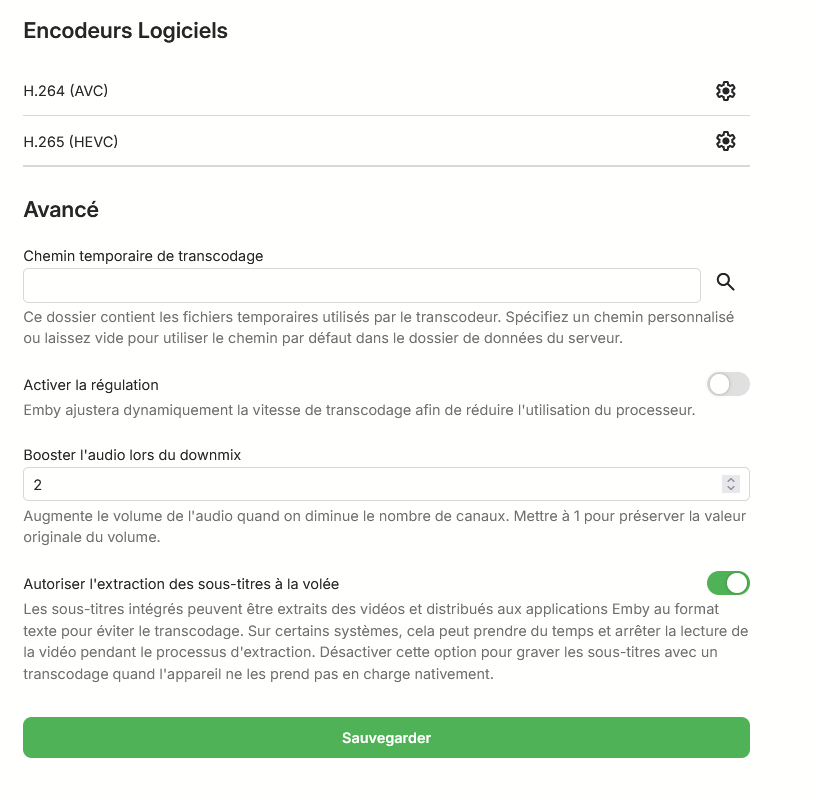Image resolution: width=817 pixels, height=798 pixels.
Task: Decrease audio boost with stepper down arrow
Action: tap(731, 489)
